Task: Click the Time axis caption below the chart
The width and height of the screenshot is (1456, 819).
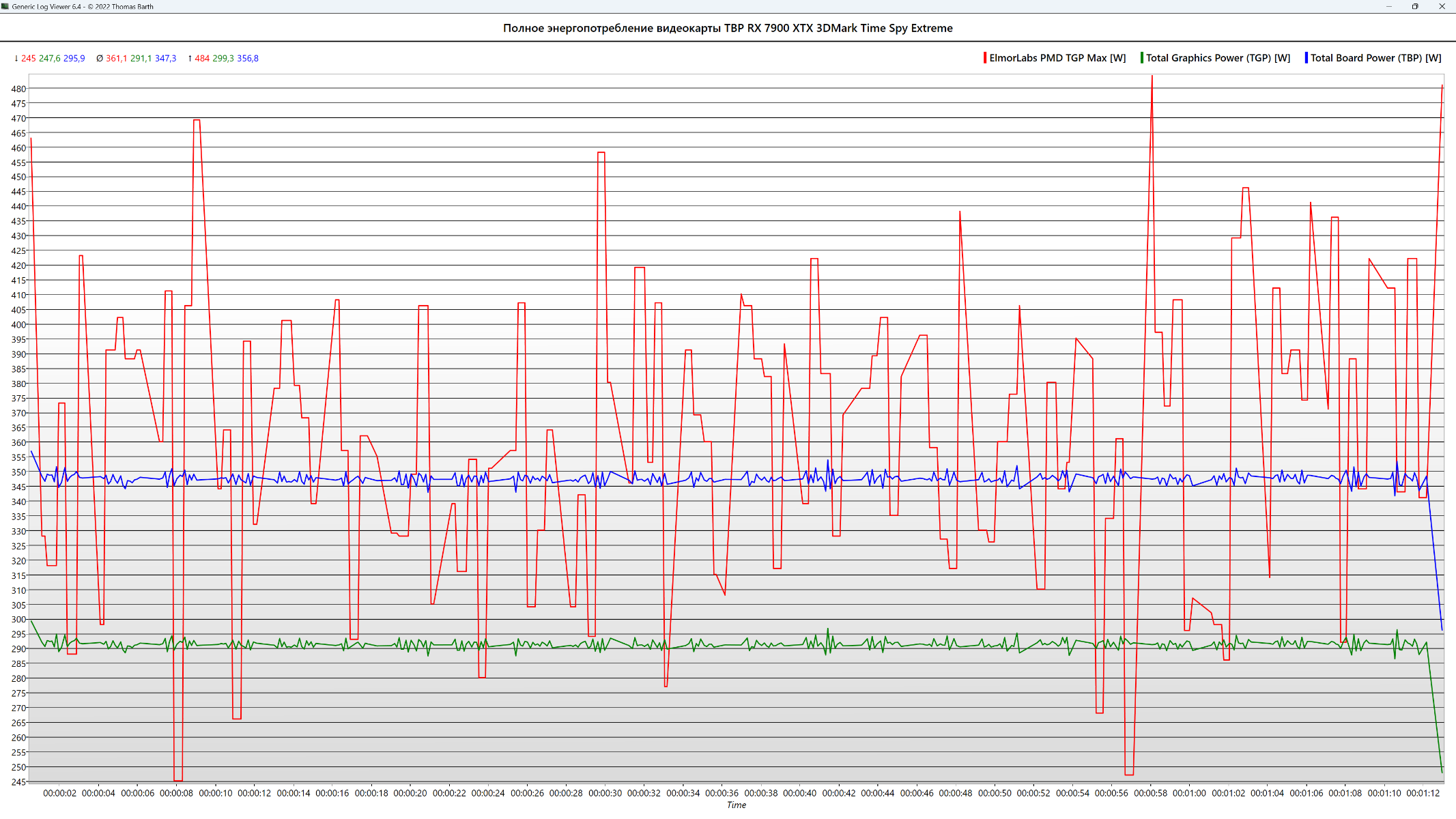Action: [x=736, y=805]
